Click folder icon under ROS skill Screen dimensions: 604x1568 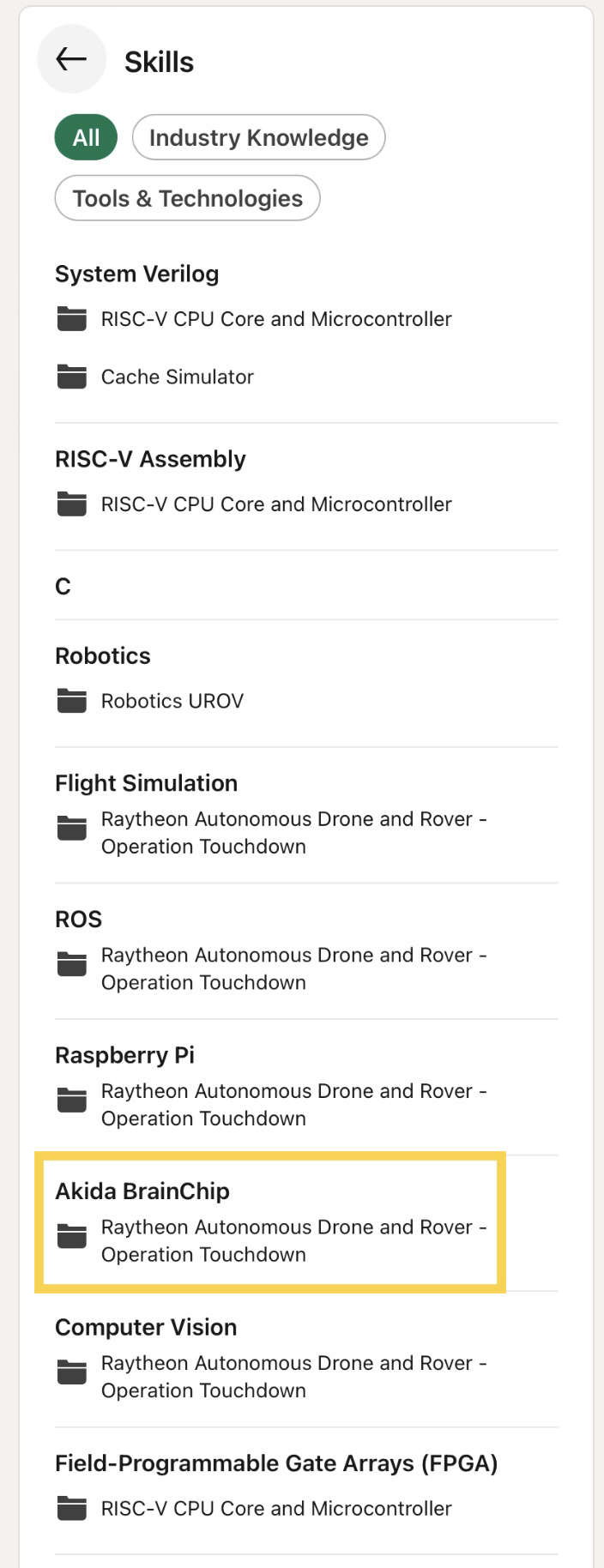tap(71, 964)
